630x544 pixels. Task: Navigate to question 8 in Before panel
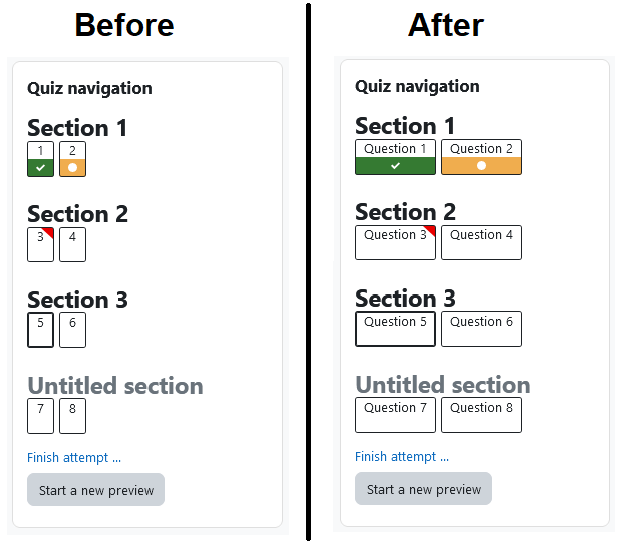72,416
